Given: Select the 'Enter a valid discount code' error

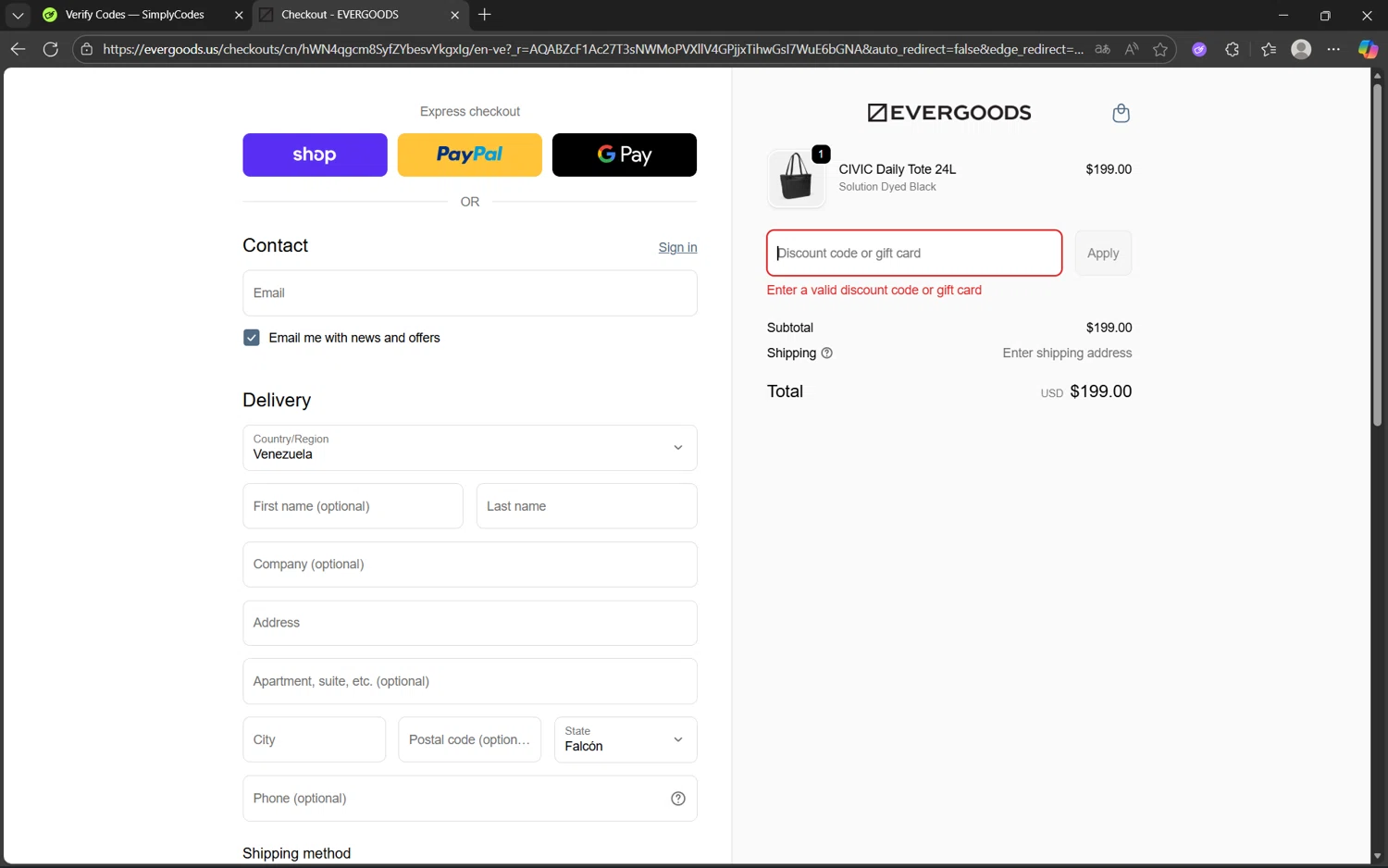Looking at the screenshot, I should pyautogui.click(x=874, y=290).
